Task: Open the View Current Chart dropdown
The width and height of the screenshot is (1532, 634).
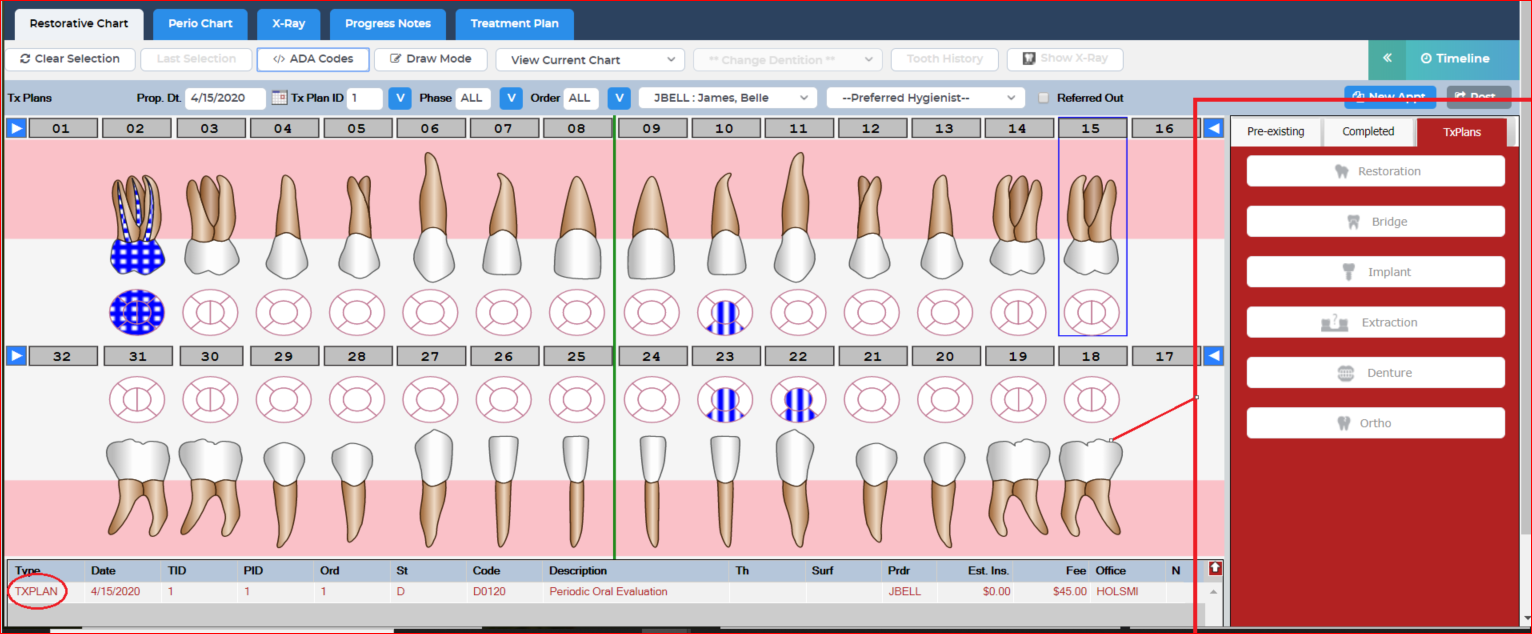Action: [589, 59]
